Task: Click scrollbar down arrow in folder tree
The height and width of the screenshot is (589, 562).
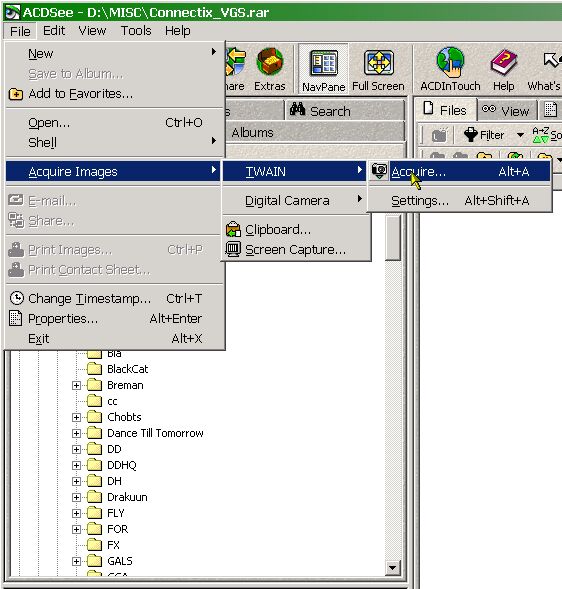Action: pyautogui.click(x=393, y=568)
